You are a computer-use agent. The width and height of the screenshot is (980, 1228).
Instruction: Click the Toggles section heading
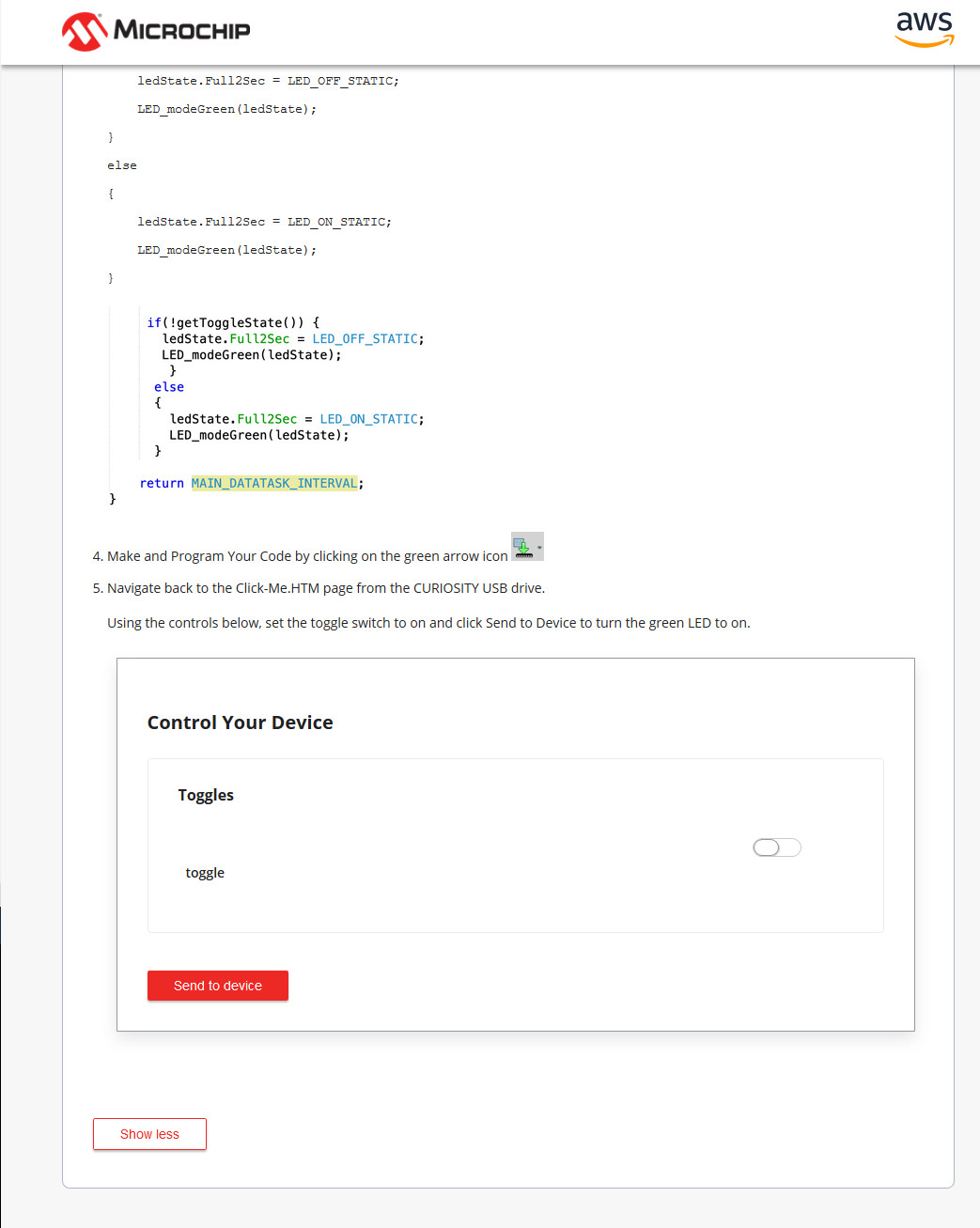(206, 795)
